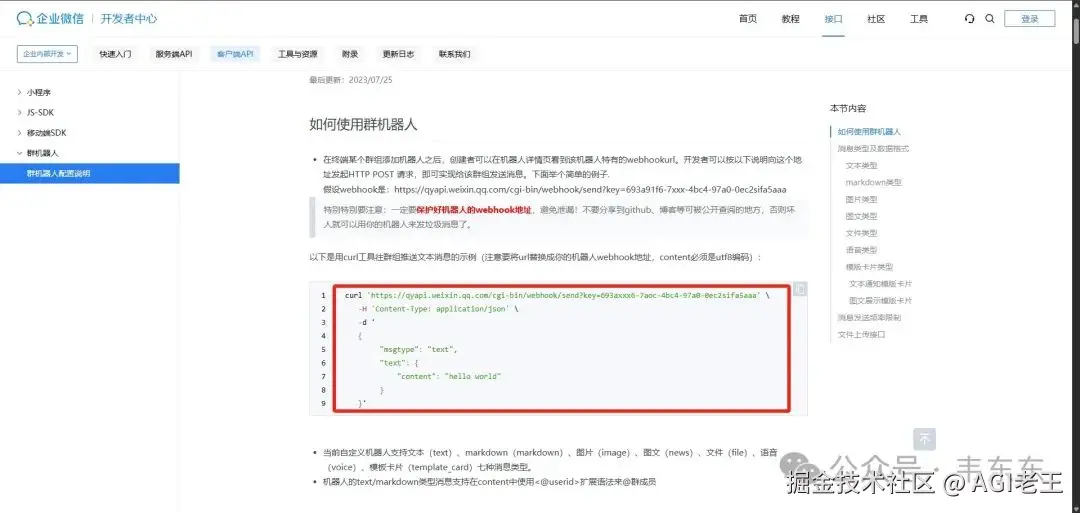Jump to markdown类型 in contents
Viewport: 1080px width, 513px height.
pyautogui.click(x=873, y=182)
